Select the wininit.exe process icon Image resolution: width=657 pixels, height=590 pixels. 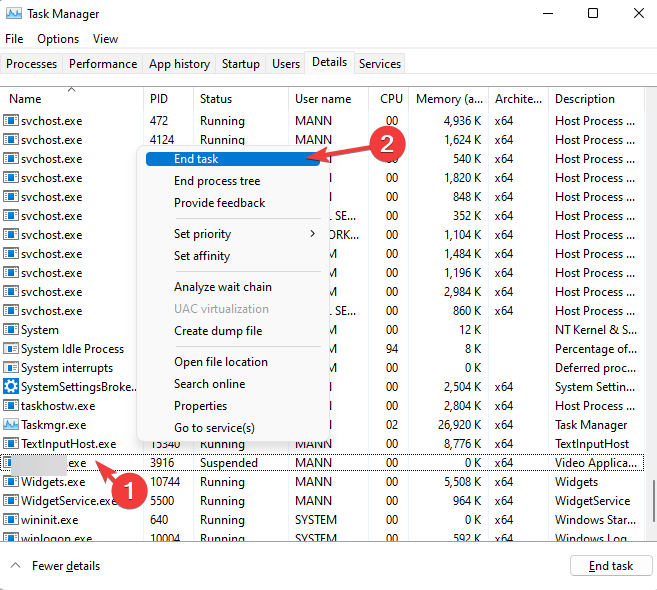click(10, 520)
